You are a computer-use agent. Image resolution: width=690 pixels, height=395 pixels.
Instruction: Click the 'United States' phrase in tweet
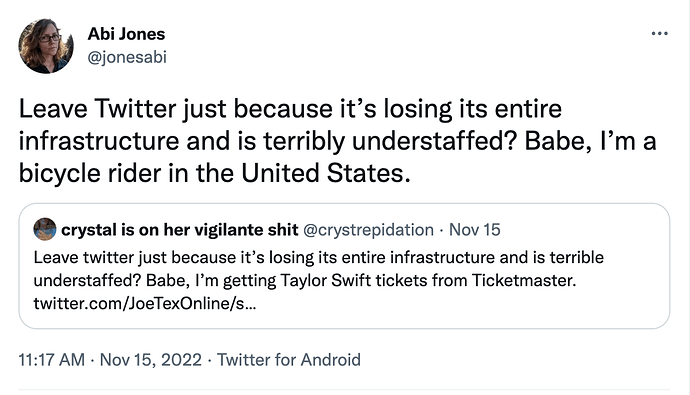322,173
